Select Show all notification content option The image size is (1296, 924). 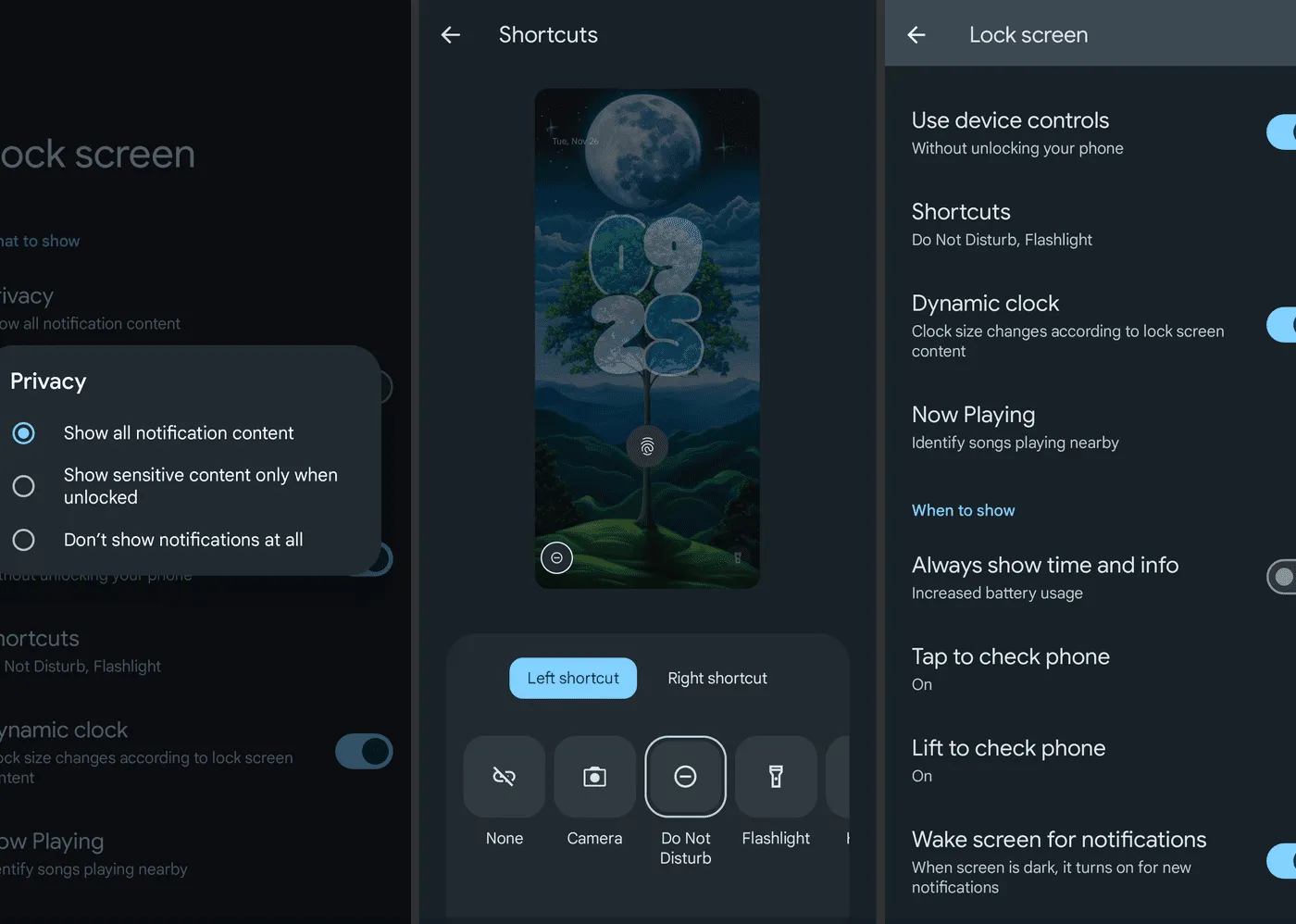tap(24, 433)
